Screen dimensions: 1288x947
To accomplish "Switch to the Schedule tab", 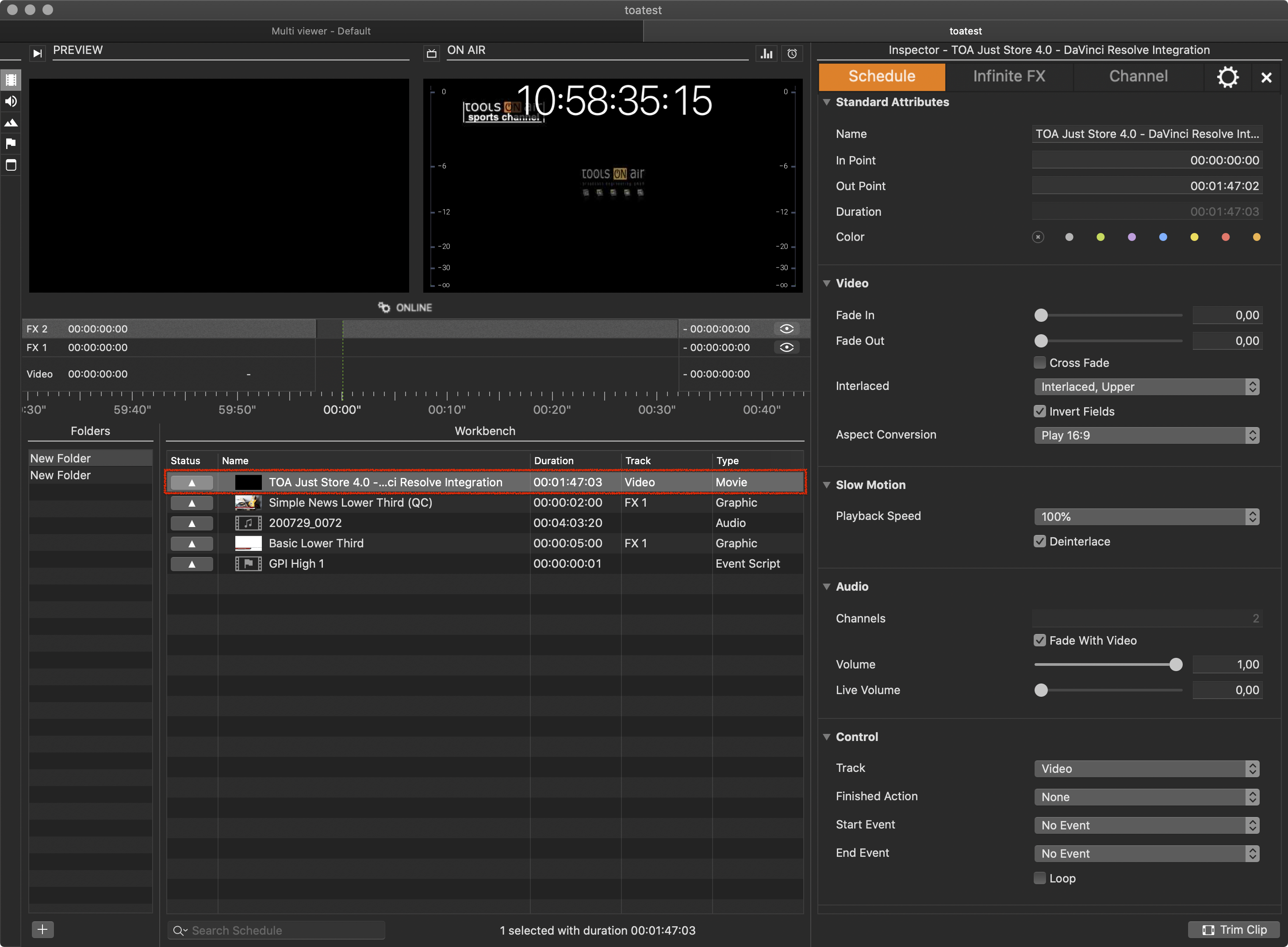I will 882,77.
